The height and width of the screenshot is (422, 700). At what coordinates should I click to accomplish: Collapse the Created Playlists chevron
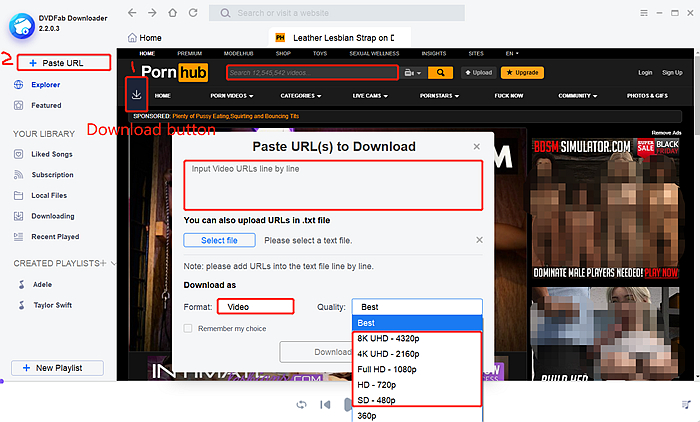(x=113, y=263)
